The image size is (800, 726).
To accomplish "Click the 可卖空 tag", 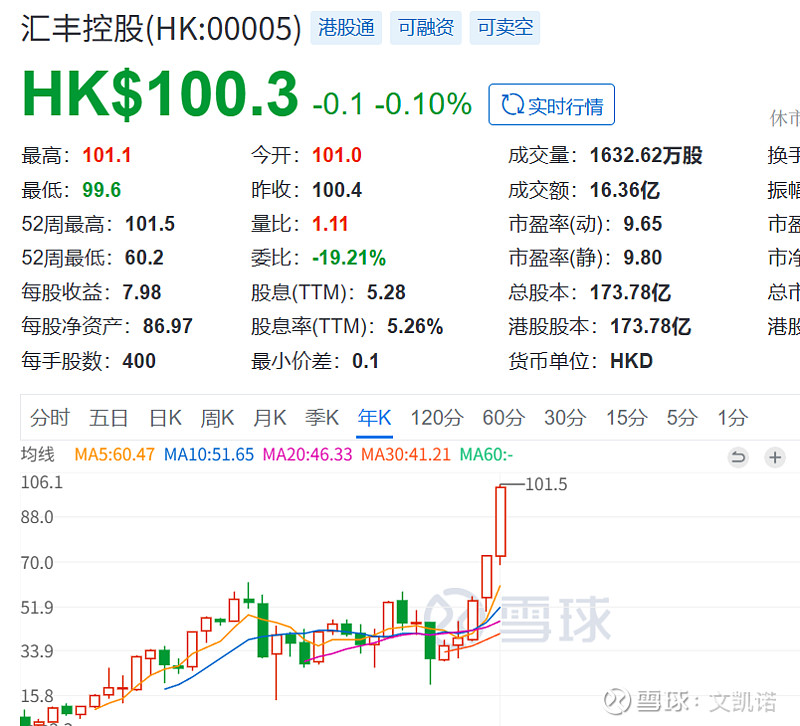I will click(505, 28).
